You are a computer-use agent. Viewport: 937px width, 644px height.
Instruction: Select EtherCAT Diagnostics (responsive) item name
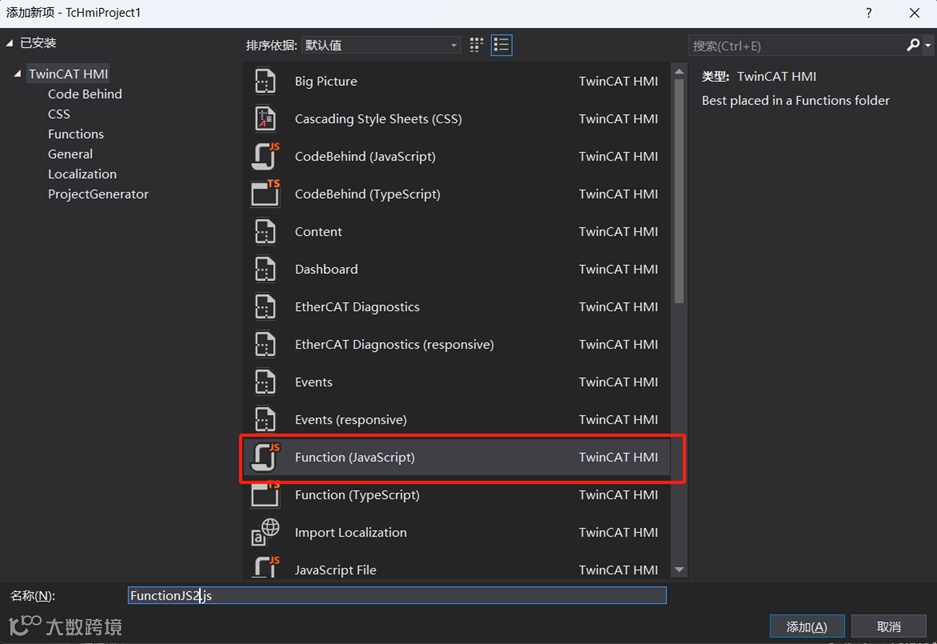pos(394,345)
